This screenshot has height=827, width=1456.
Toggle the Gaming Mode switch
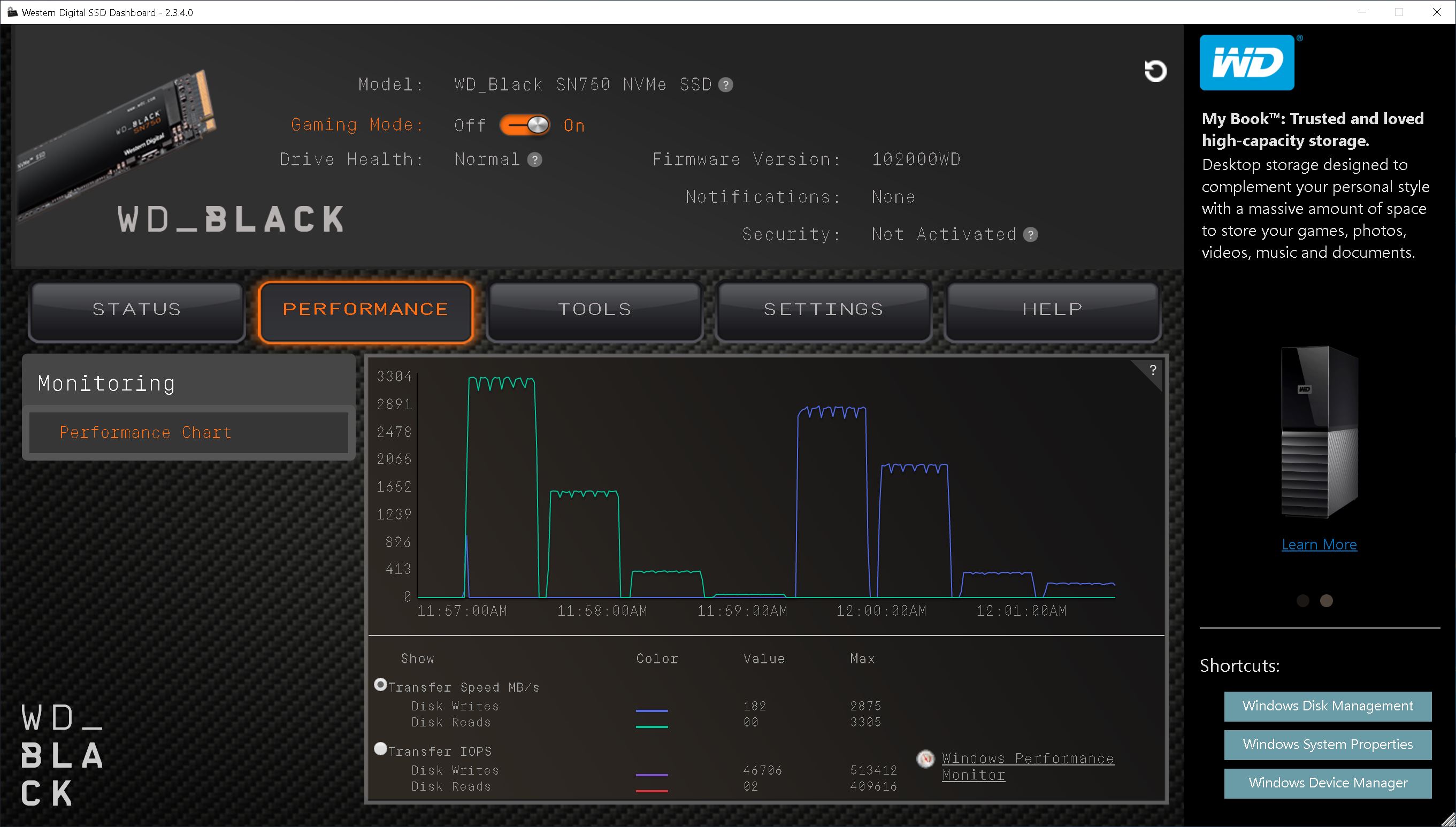[x=525, y=125]
